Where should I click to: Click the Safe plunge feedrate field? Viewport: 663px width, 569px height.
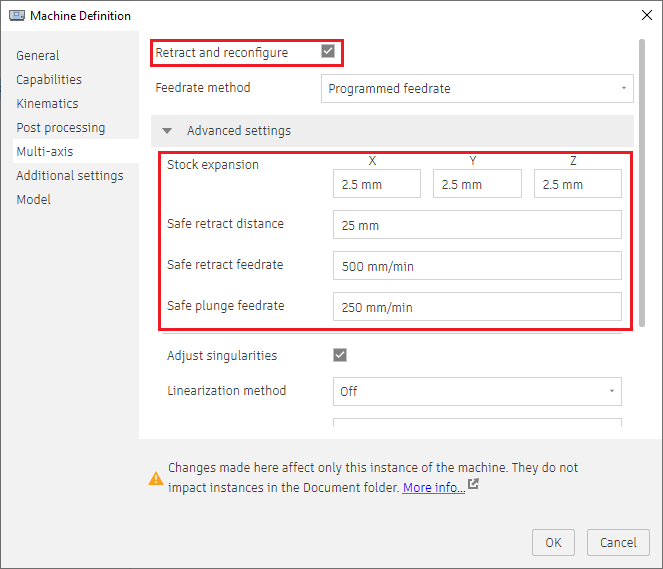point(477,306)
